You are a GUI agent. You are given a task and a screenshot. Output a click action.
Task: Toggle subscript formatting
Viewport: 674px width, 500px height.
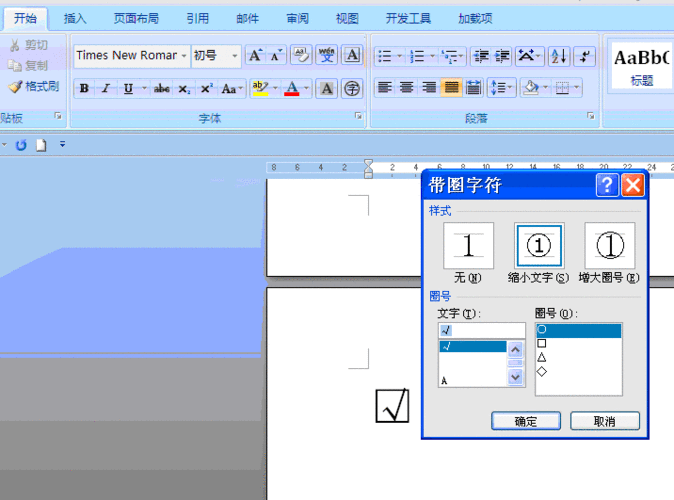(x=184, y=89)
